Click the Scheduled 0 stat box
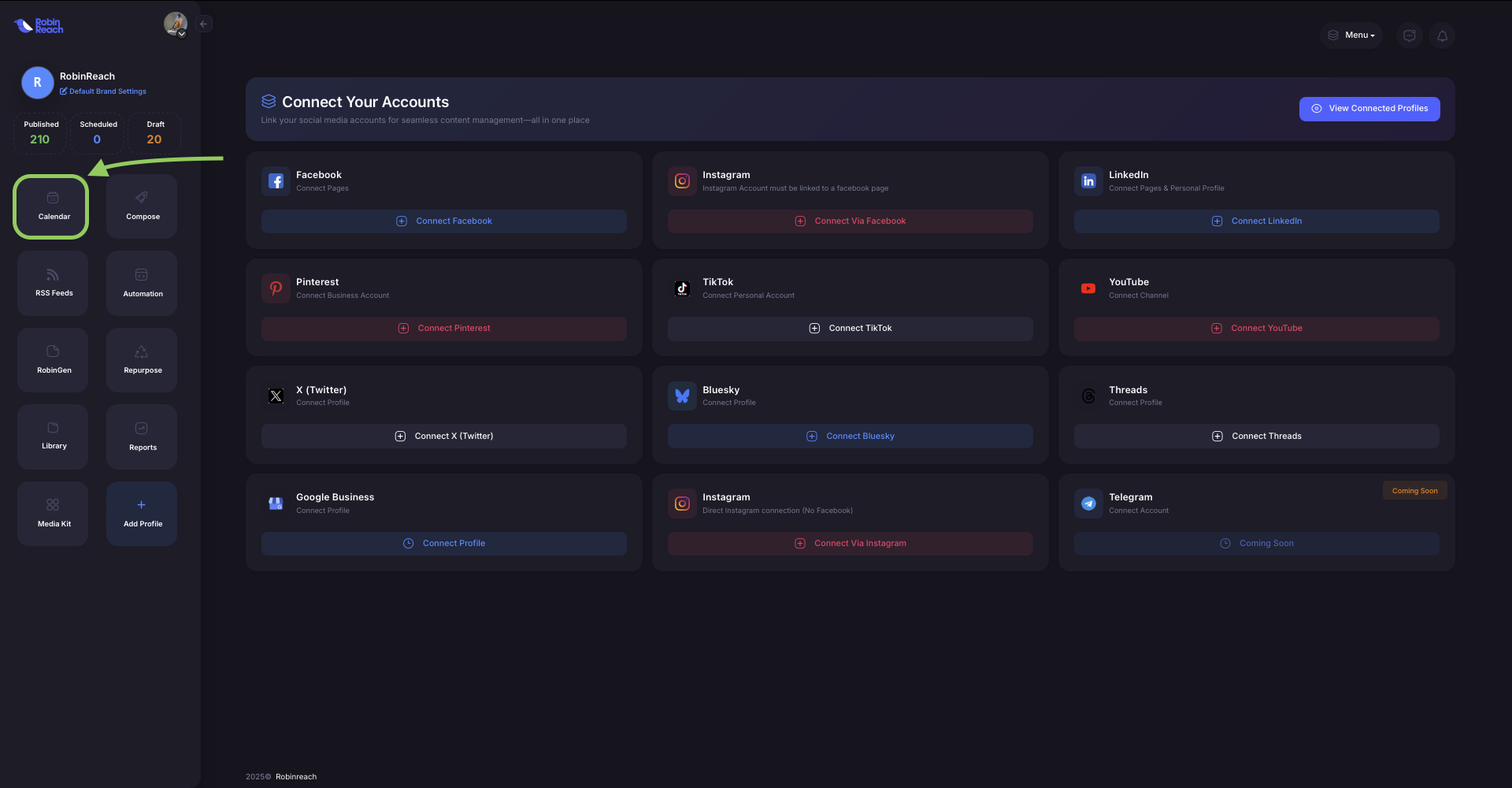 point(98,133)
